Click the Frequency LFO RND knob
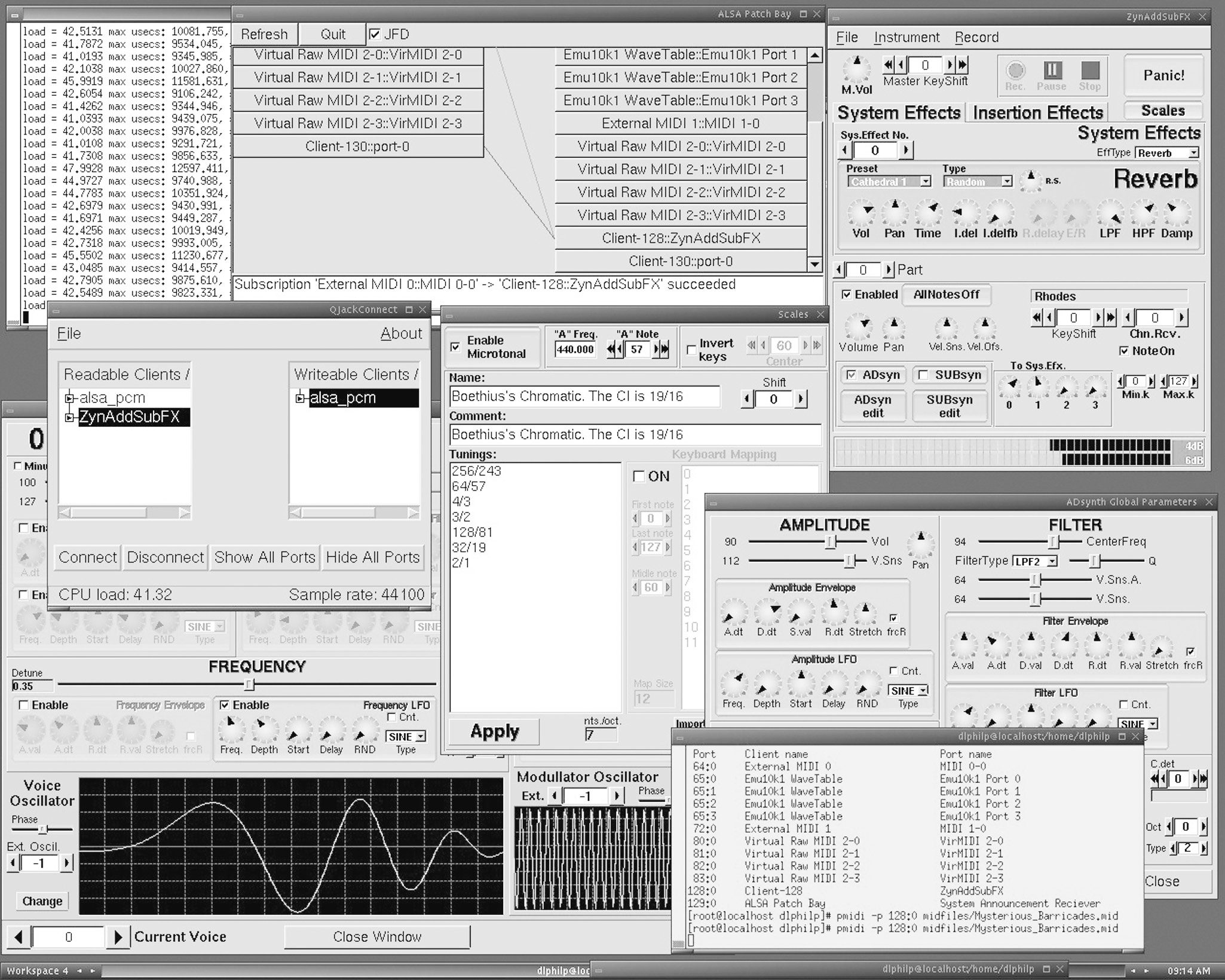 [365, 730]
